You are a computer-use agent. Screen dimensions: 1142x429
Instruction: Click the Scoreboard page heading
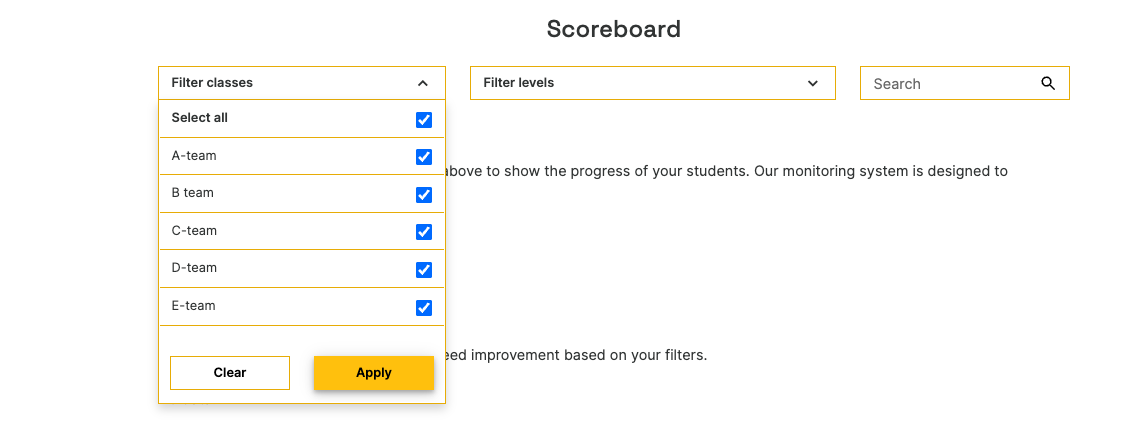click(613, 29)
